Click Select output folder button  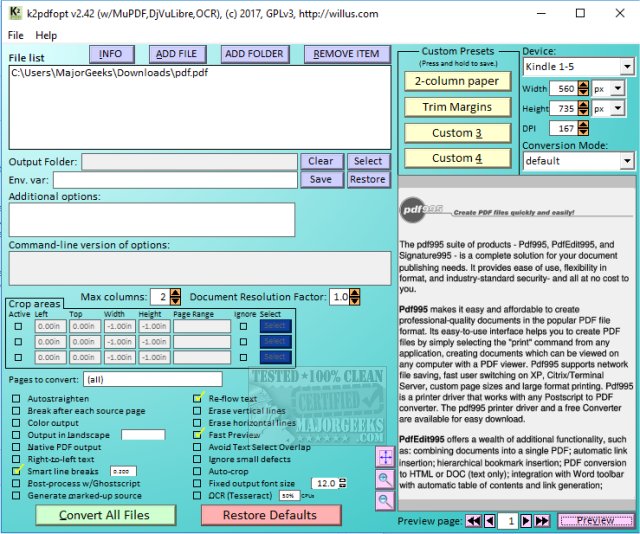coord(369,161)
